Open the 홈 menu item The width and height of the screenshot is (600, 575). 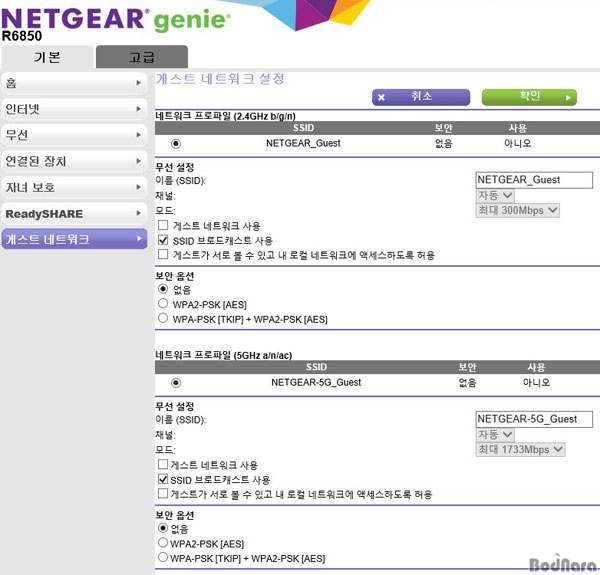(74, 83)
